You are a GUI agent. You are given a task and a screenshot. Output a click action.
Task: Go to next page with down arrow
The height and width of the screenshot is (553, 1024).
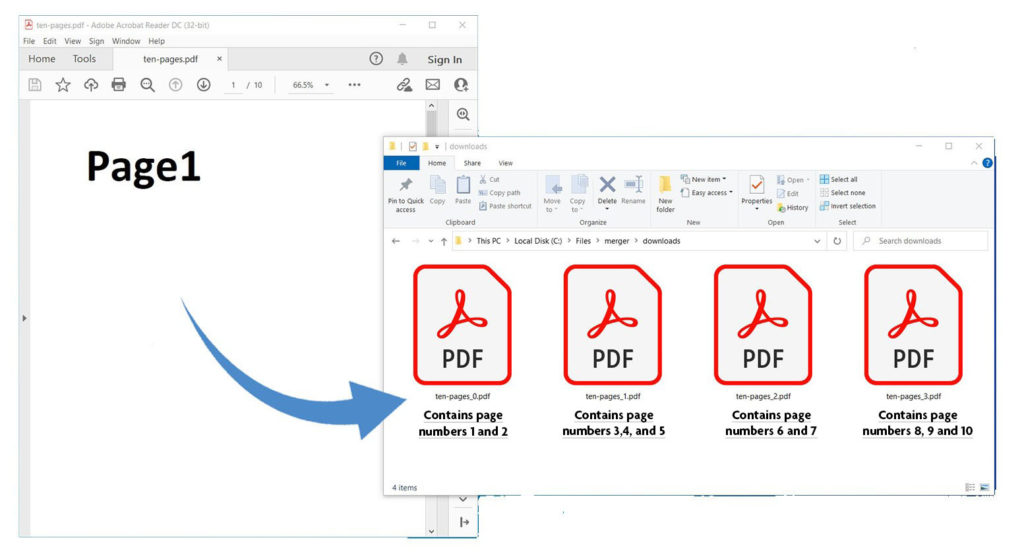[x=203, y=85]
